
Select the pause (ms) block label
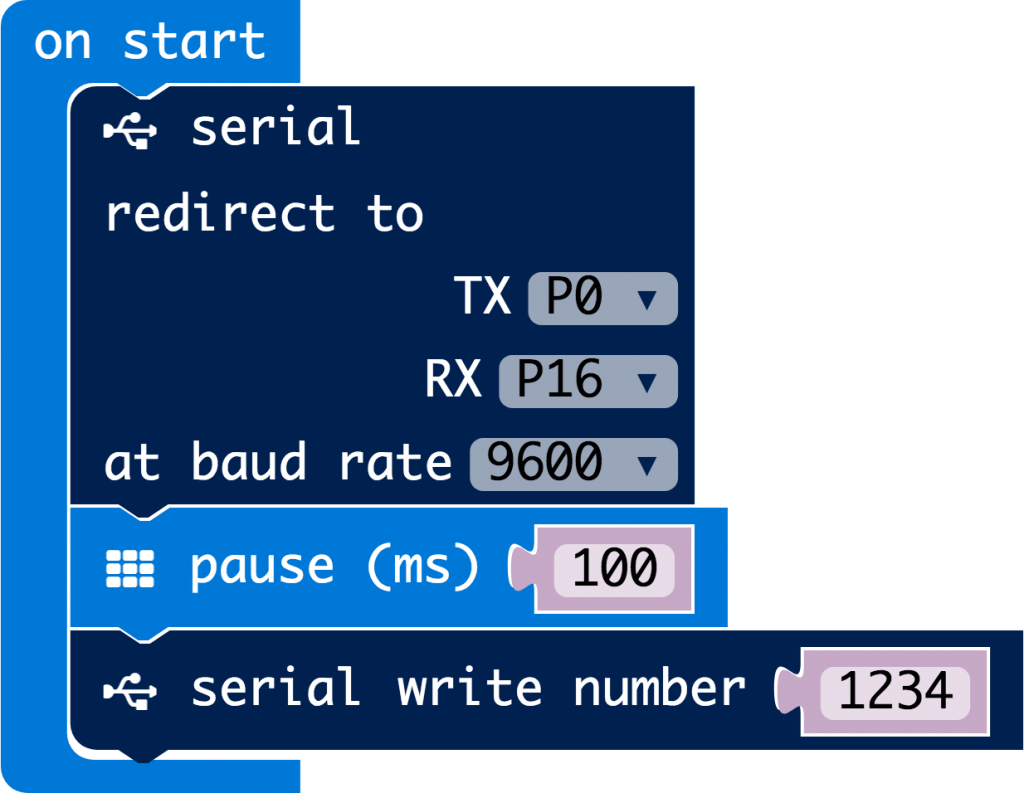pos(332,568)
